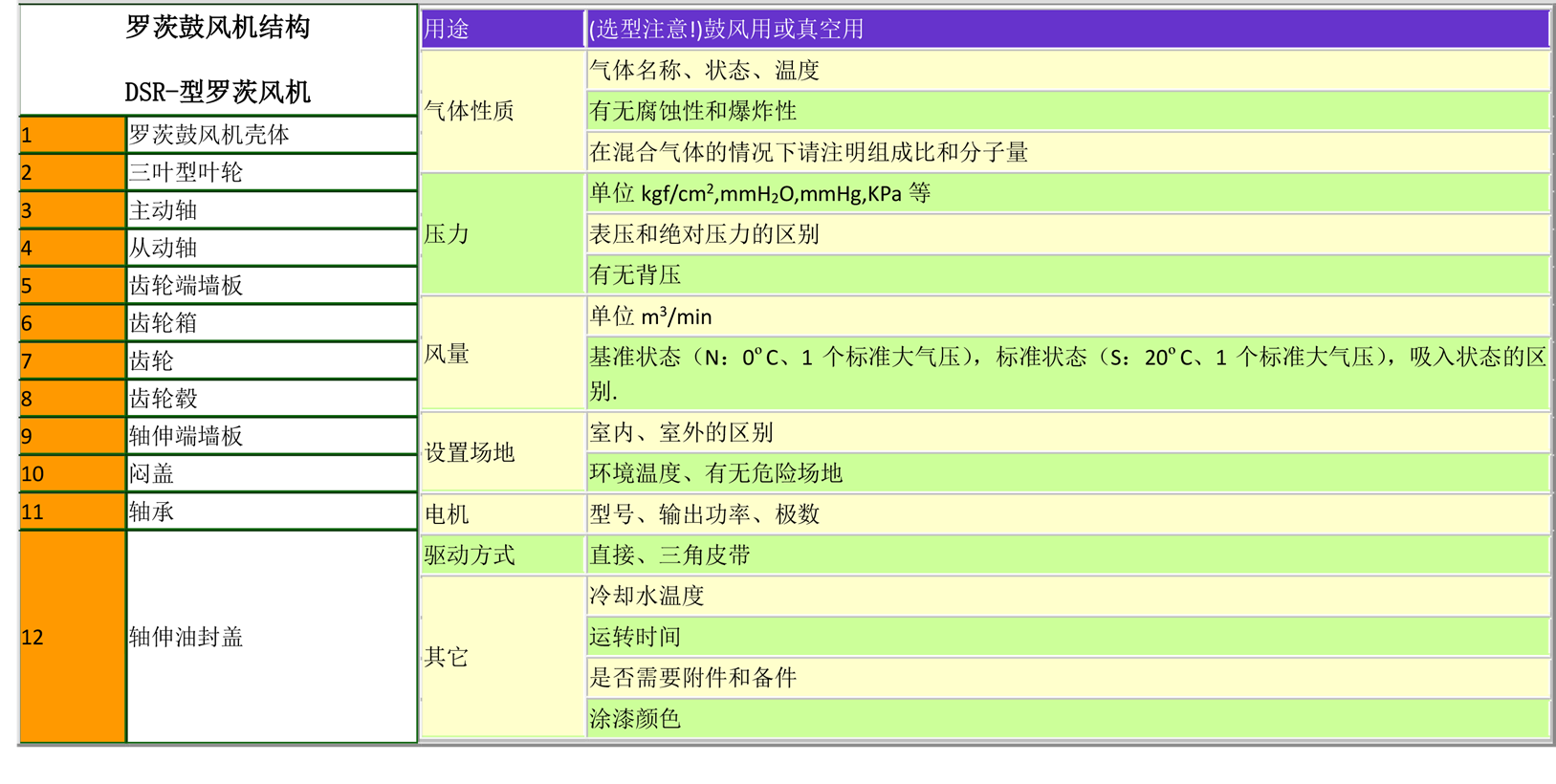Select the '气体性质' category cell

pyautogui.click(x=502, y=111)
